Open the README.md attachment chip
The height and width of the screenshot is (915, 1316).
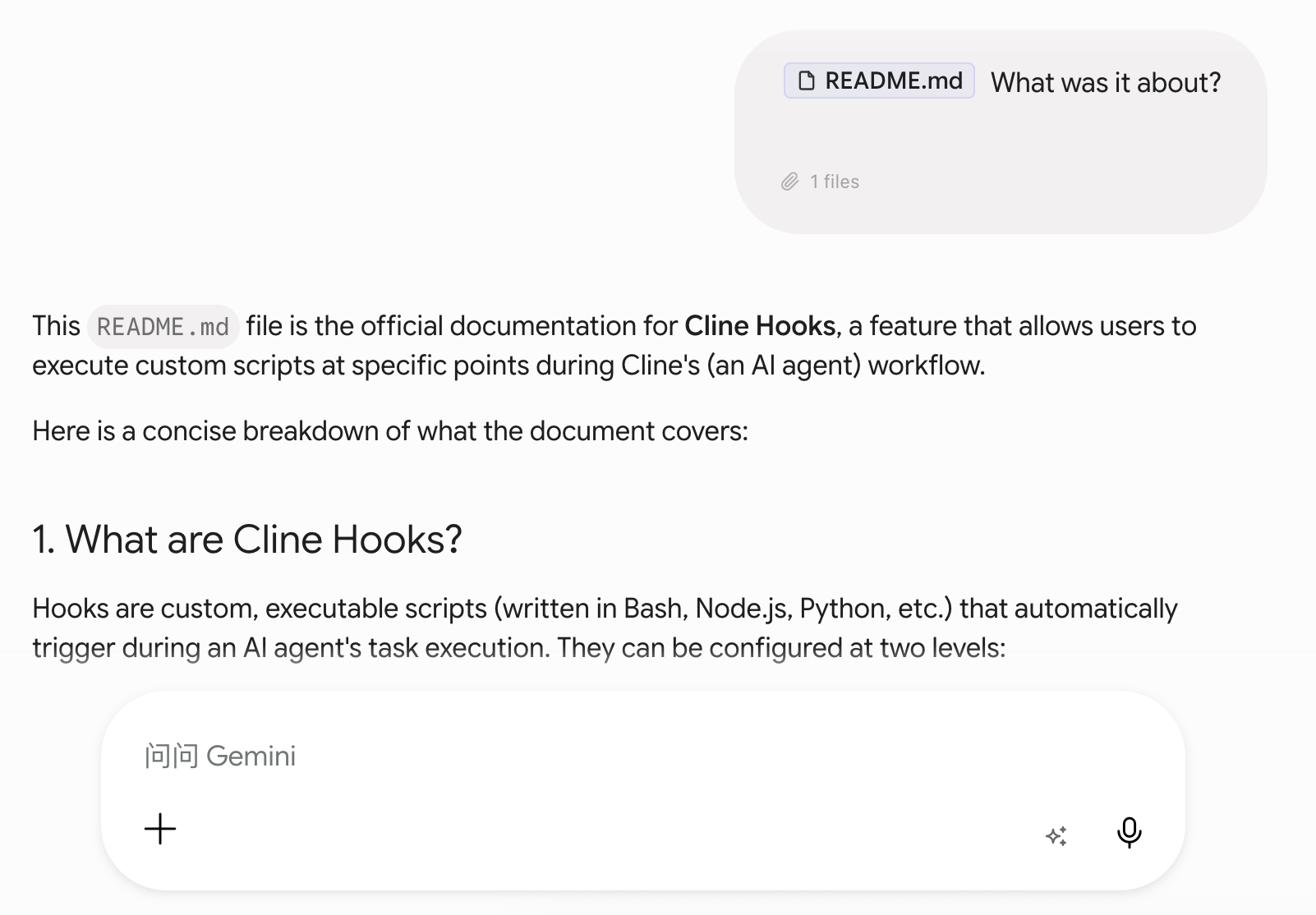click(879, 80)
